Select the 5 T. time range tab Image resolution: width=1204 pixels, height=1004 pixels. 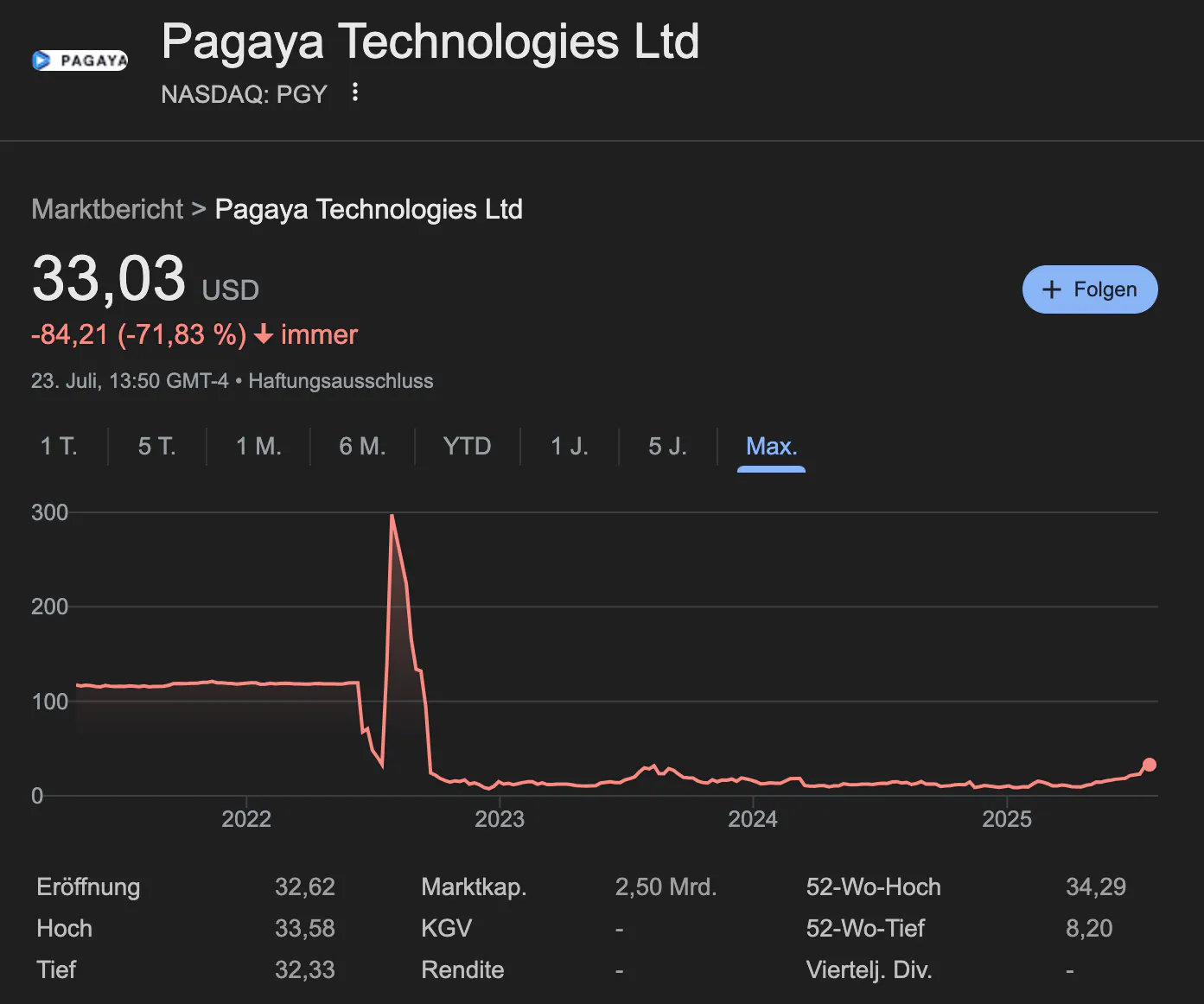point(157,446)
